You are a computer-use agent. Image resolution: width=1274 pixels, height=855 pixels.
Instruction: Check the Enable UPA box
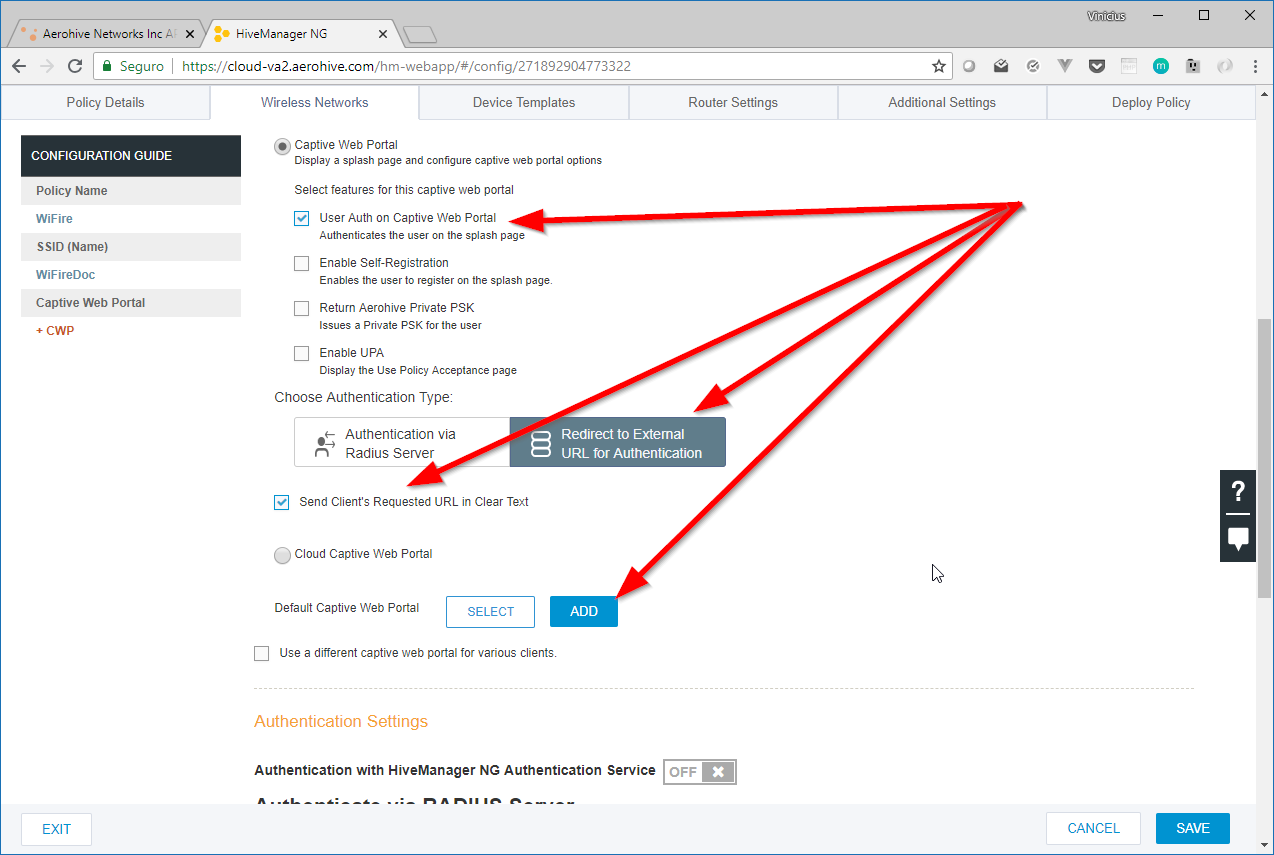coord(301,353)
